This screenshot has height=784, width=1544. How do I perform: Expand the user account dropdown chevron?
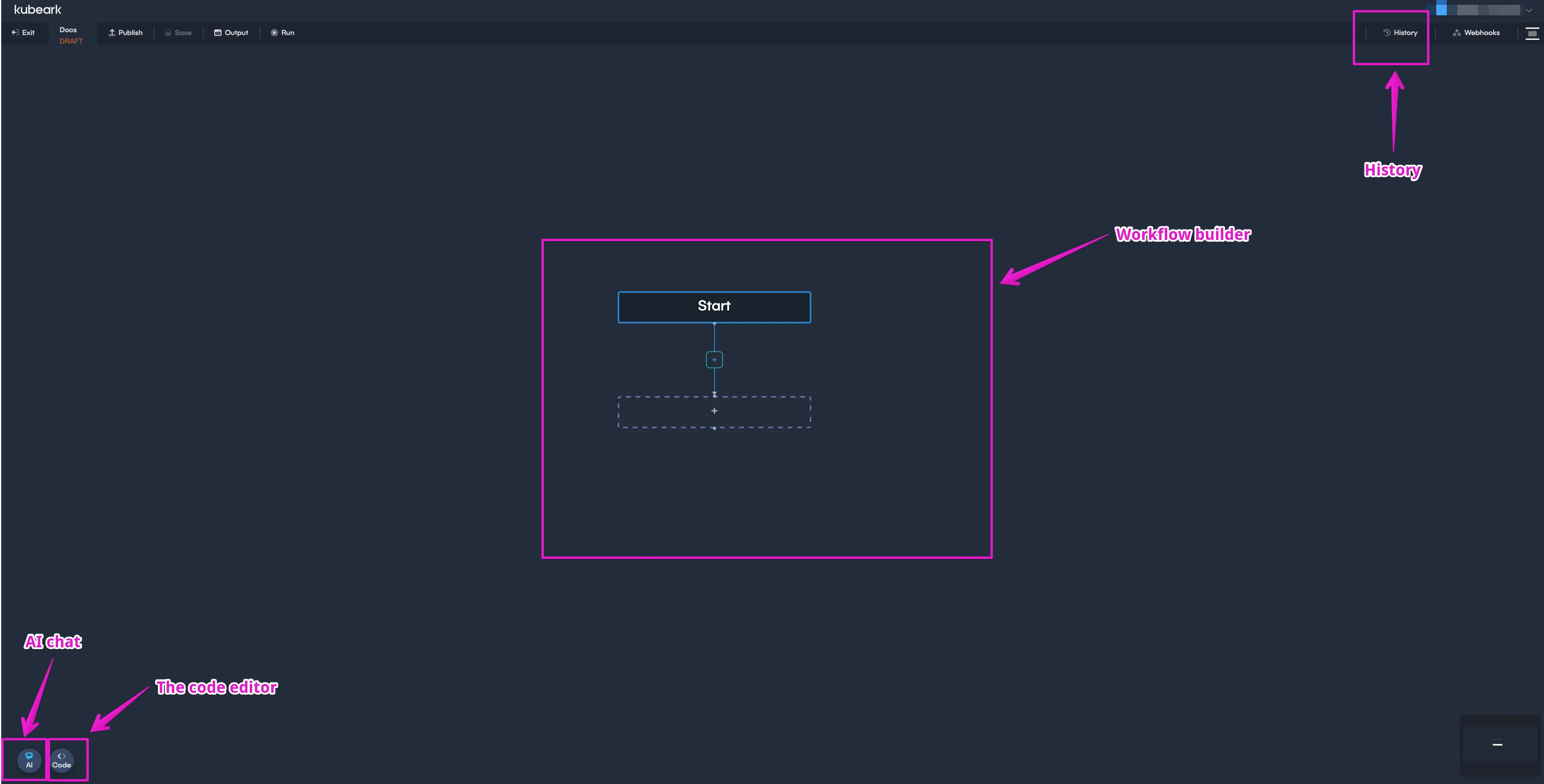(1529, 10)
